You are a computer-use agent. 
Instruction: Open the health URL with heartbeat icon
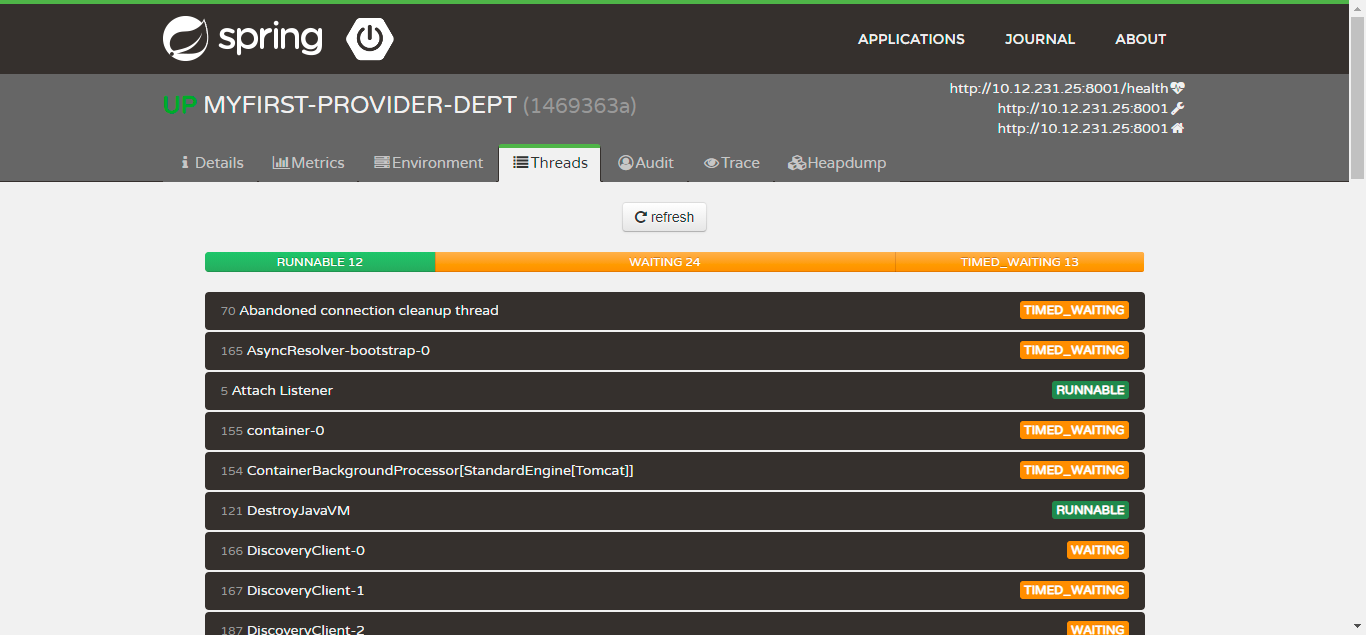pos(1067,88)
